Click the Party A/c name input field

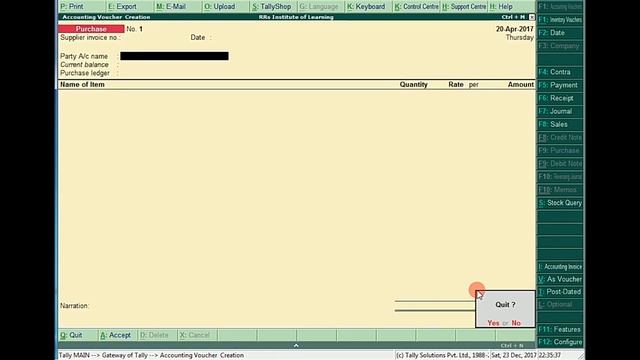[x=174, y=56]
